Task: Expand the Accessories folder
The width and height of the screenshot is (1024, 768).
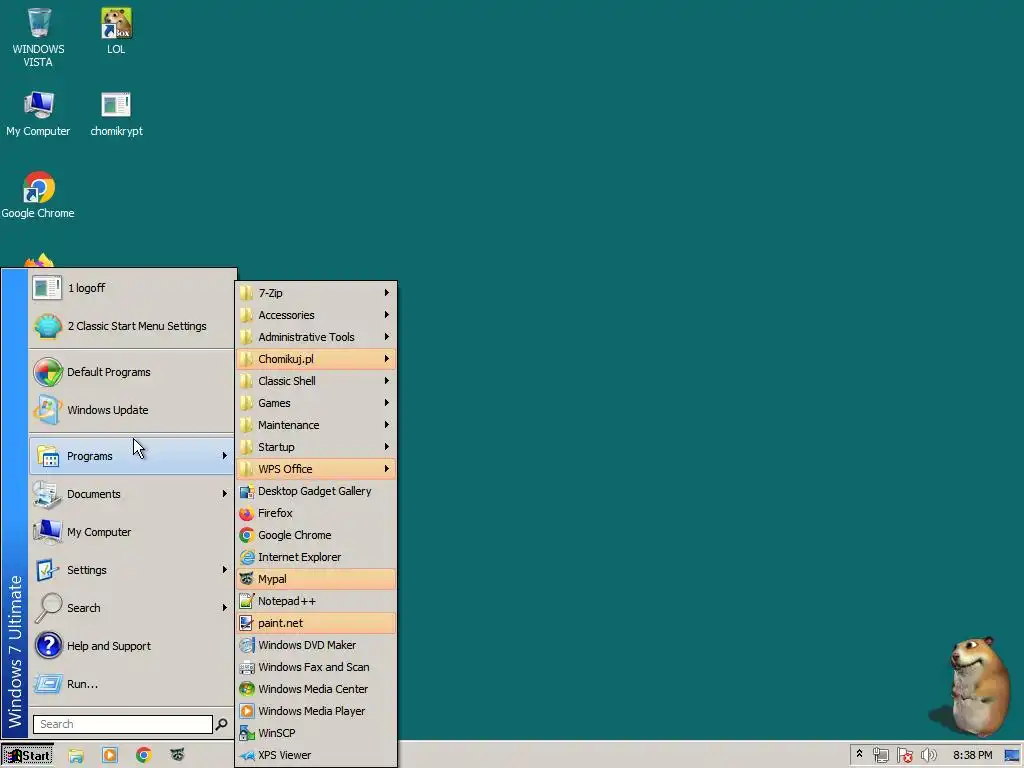Action: click(x=317, y=315)
